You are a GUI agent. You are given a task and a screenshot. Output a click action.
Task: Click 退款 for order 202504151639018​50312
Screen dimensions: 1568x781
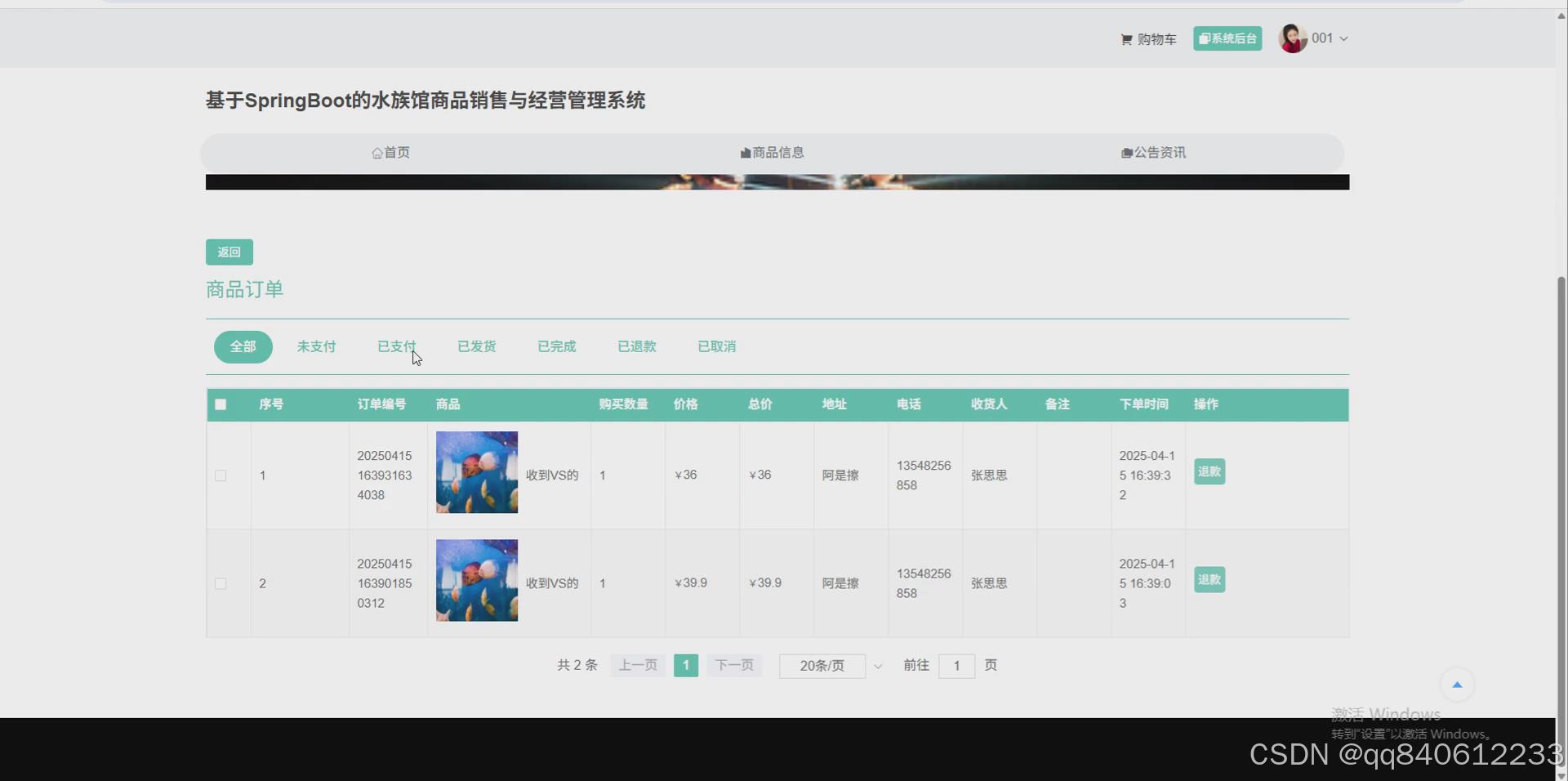click(x=1209, y=580)
